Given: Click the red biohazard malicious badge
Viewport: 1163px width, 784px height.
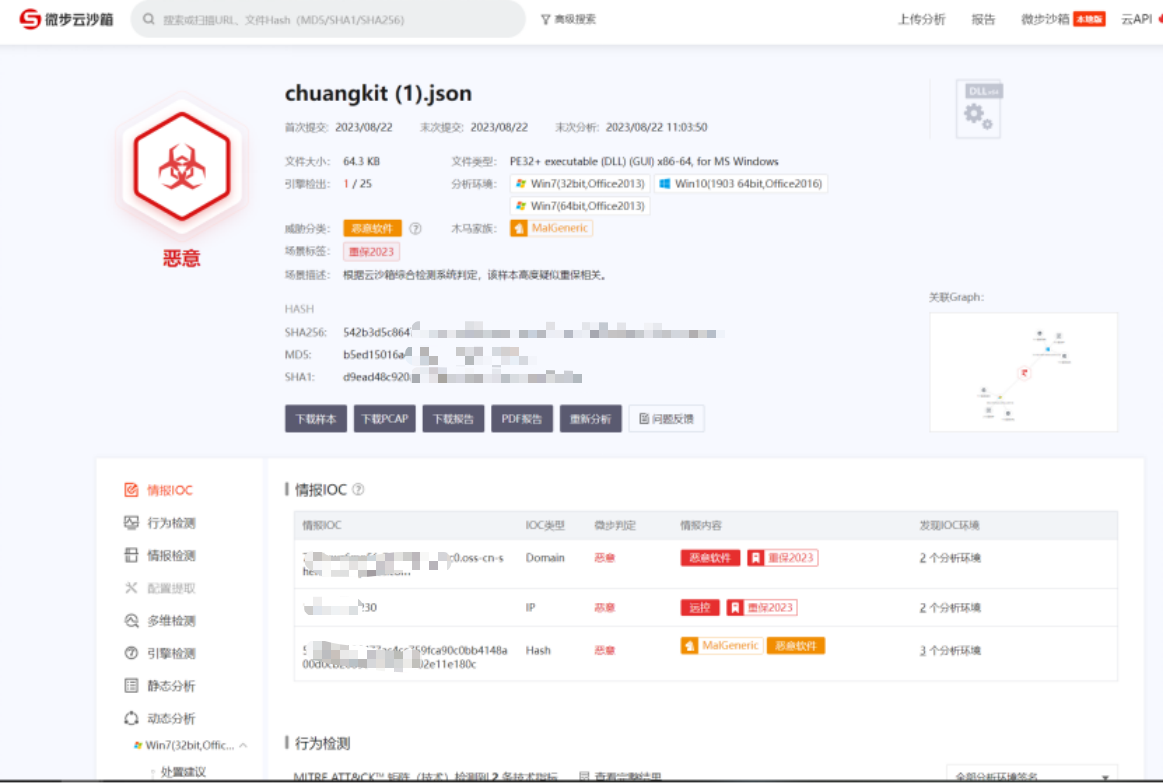Looking at the screenshot, I should pyautogui.click(x=182, y=167).
